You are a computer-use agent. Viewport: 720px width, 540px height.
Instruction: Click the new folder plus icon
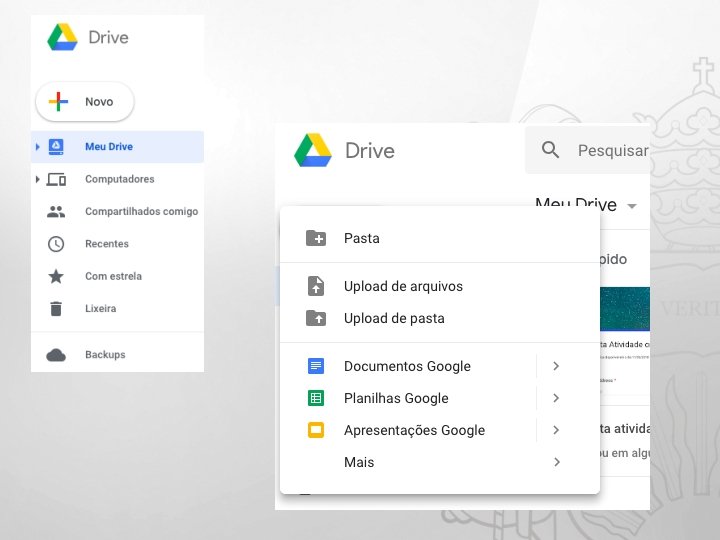coord(316,238)
